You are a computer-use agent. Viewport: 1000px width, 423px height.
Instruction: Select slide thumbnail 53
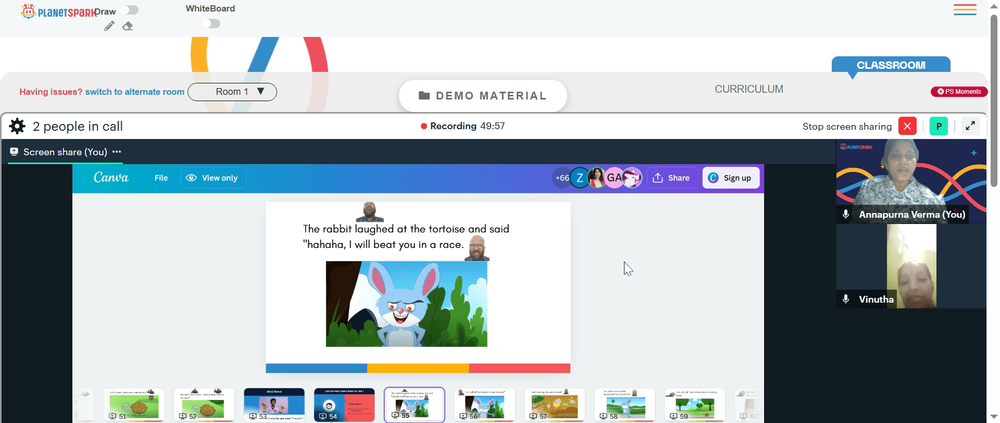point(274,404)
